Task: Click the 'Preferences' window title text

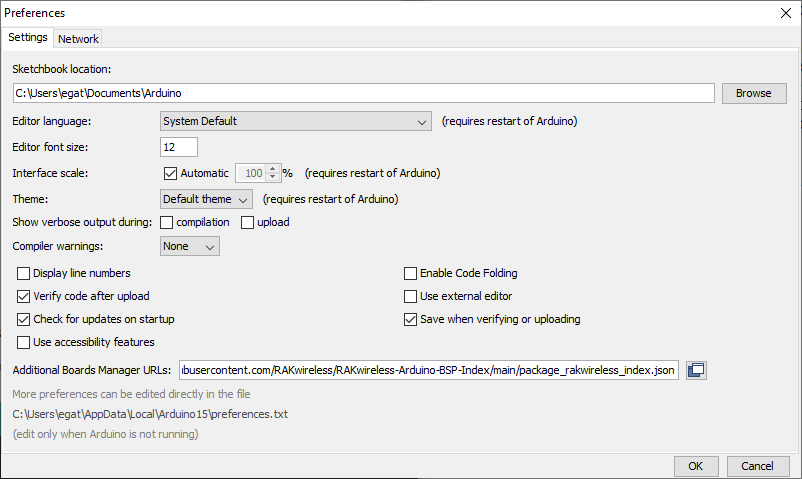Action: 35,13
